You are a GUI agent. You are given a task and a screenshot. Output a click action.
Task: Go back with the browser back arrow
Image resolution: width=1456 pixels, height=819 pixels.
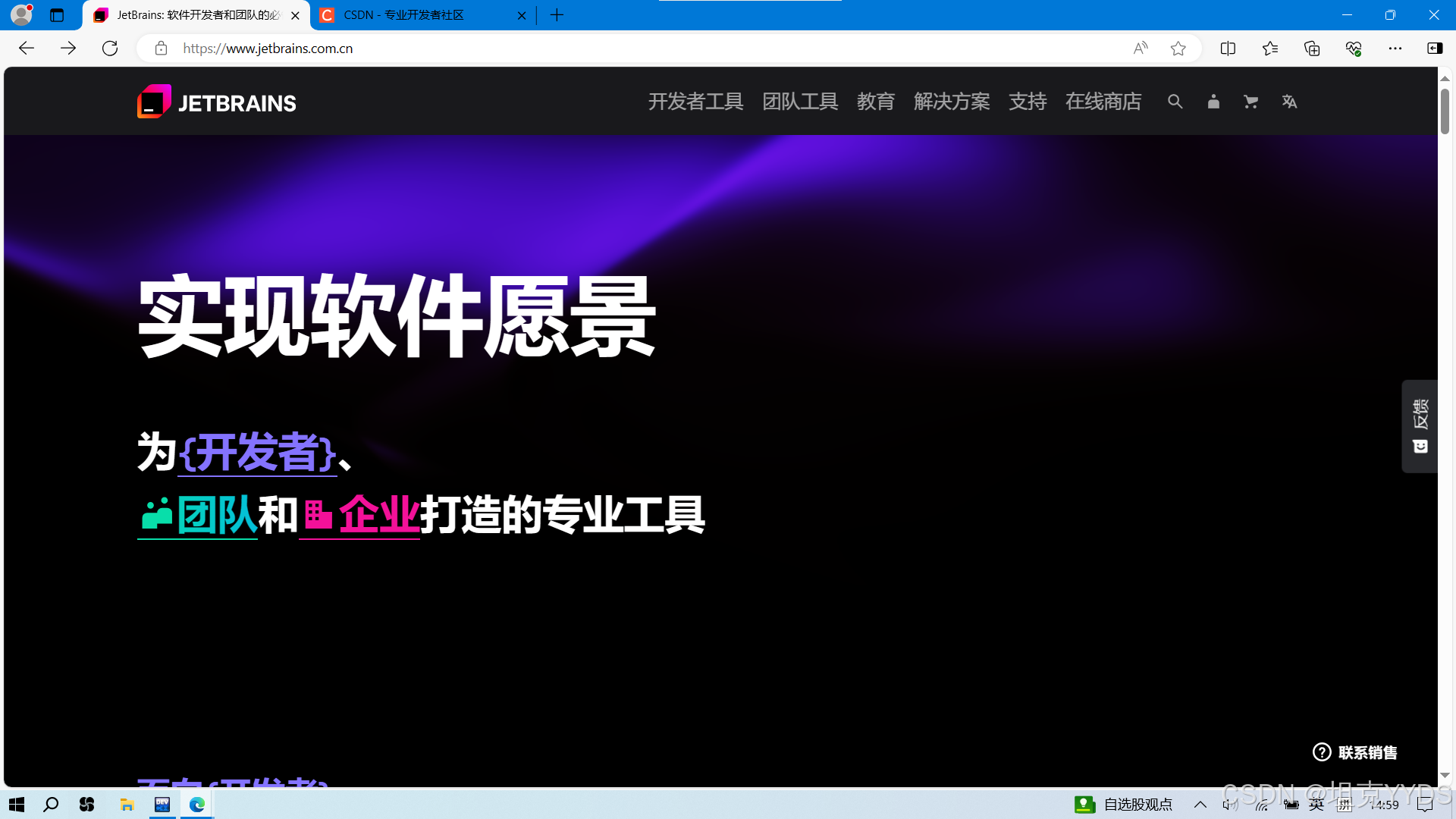[x=27, y=49]
